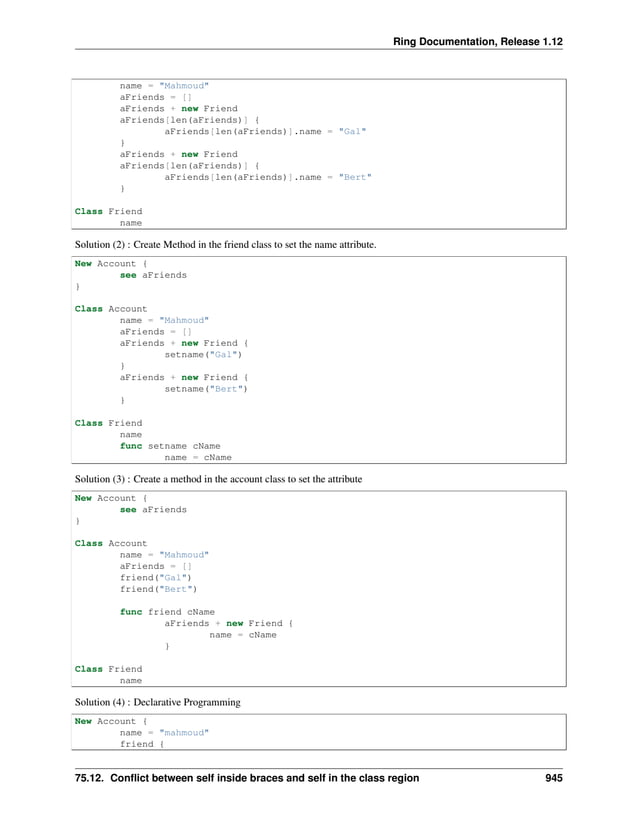638x825 pixels.
Task: Click "Class Account" in the Solution (2) code block
Action: click(x=111, y=309)
